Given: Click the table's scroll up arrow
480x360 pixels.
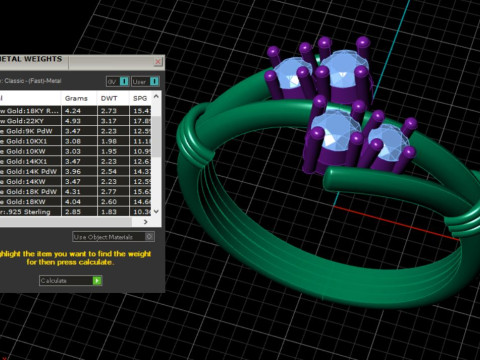Looking at the screenshot, I should 156,96.
